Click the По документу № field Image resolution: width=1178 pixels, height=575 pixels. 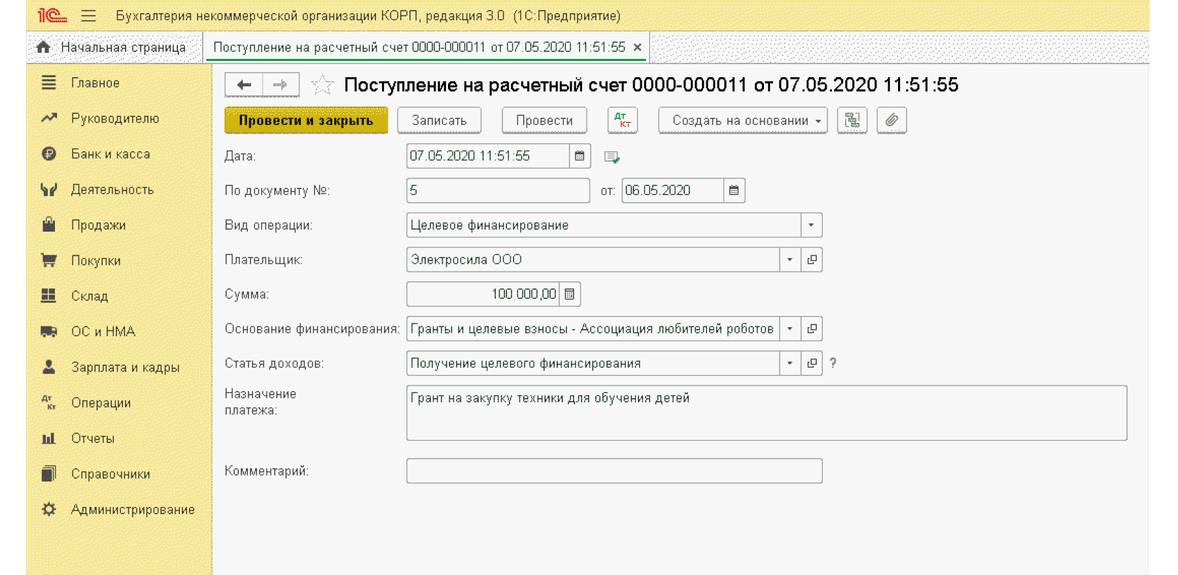(498, 190)
